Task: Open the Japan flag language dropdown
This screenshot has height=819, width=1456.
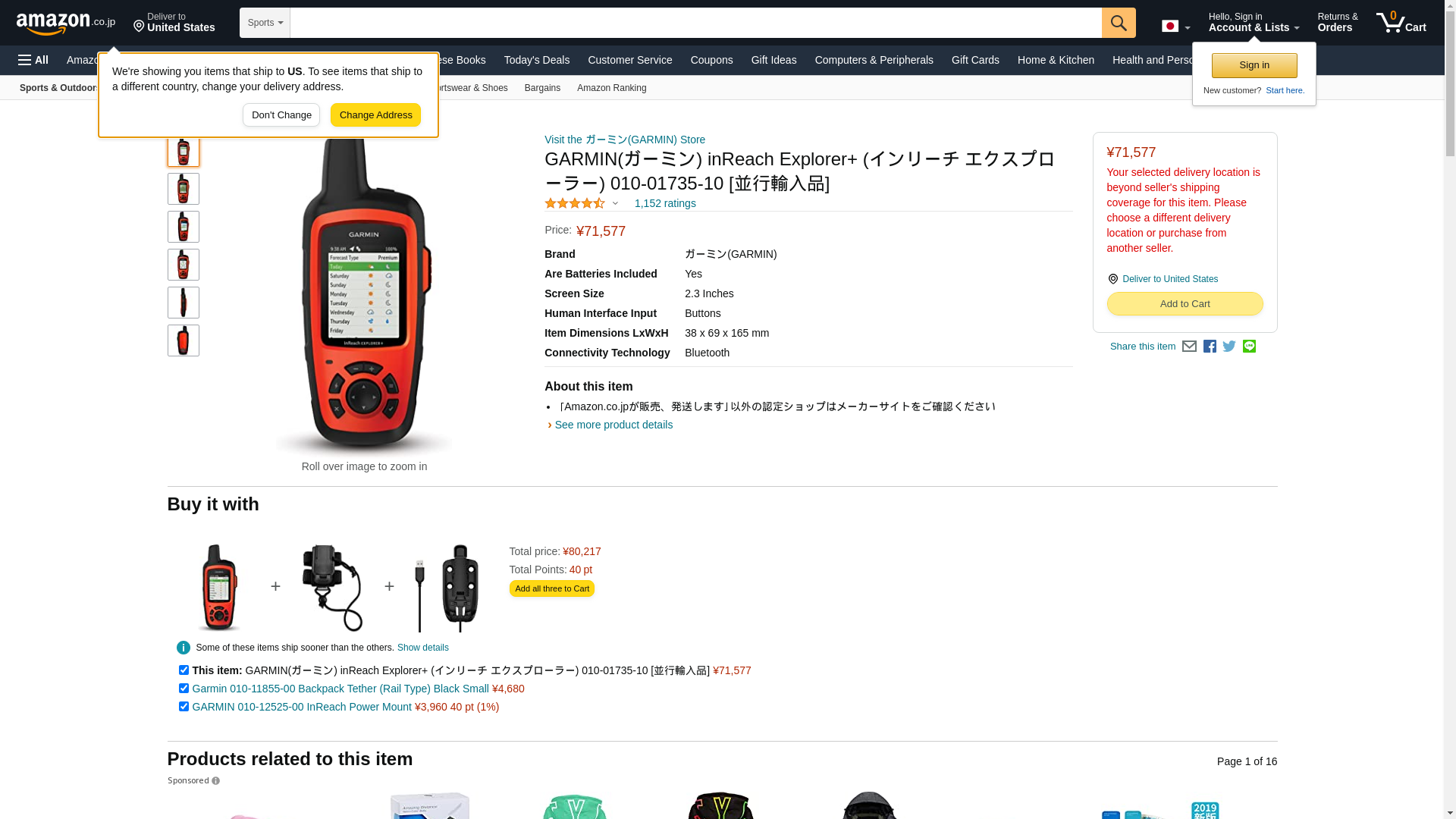Action: tap(1175, 26)
